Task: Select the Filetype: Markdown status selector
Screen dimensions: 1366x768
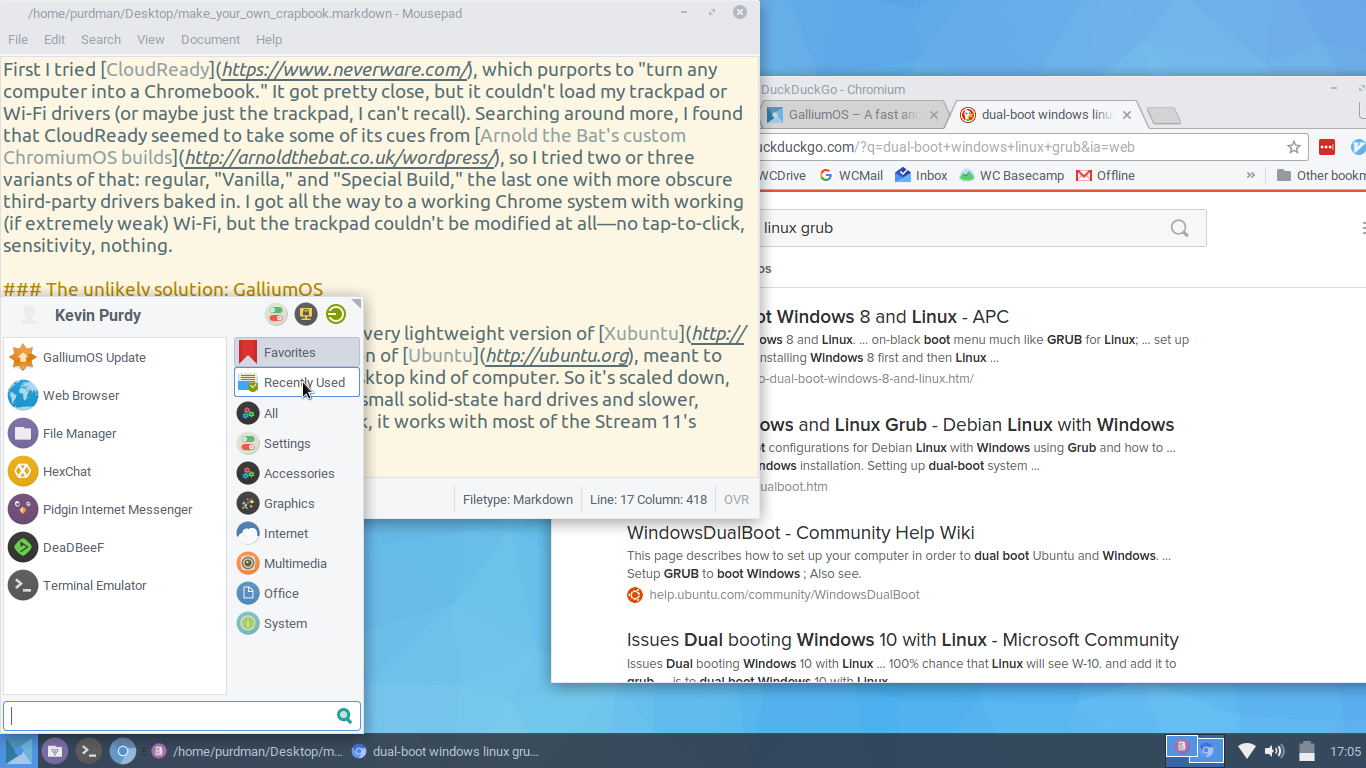Action: tap(518, 499)
